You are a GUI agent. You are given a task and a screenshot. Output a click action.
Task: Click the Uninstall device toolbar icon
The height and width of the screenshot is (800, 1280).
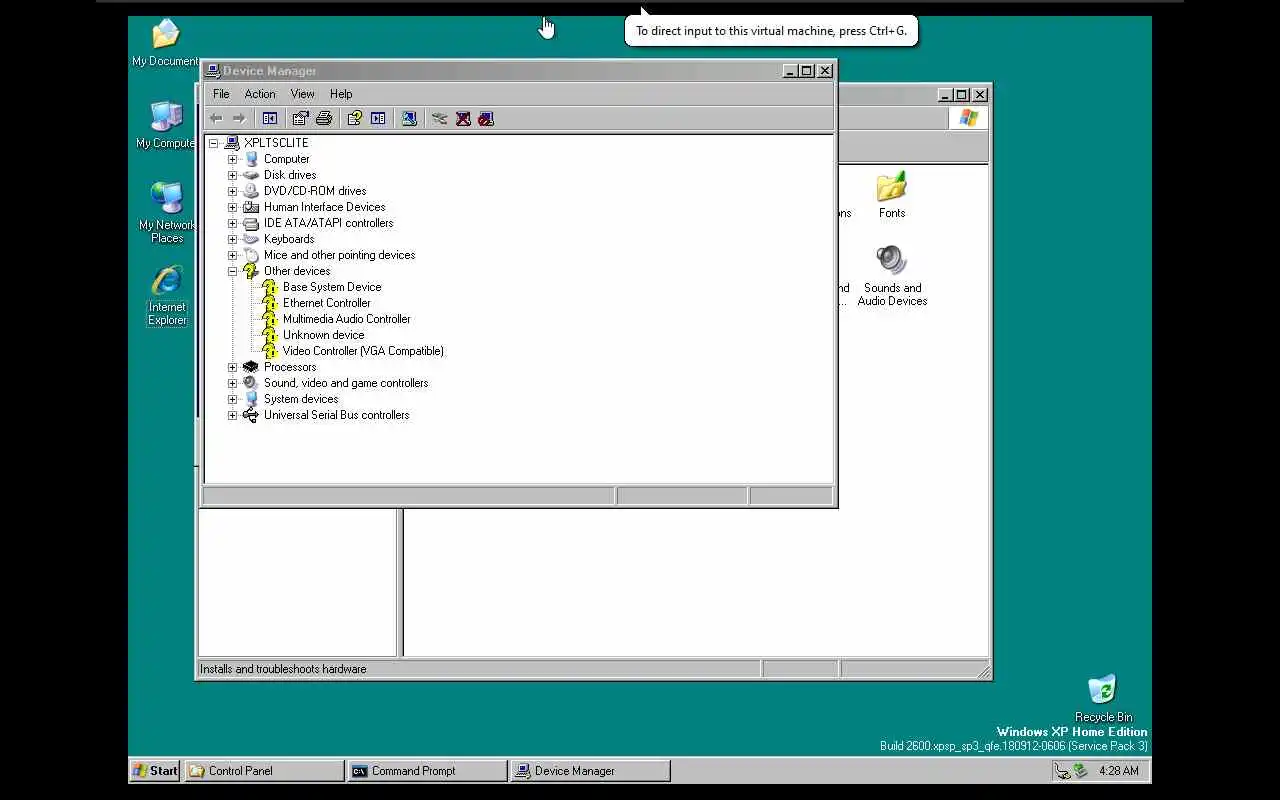463,118
